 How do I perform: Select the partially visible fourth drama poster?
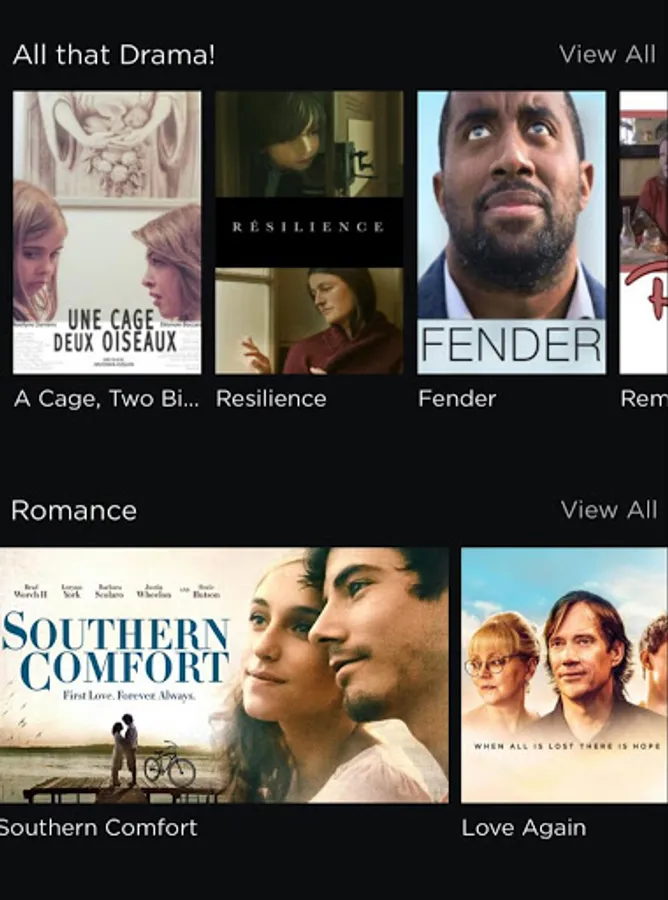(x=644, y=232)
